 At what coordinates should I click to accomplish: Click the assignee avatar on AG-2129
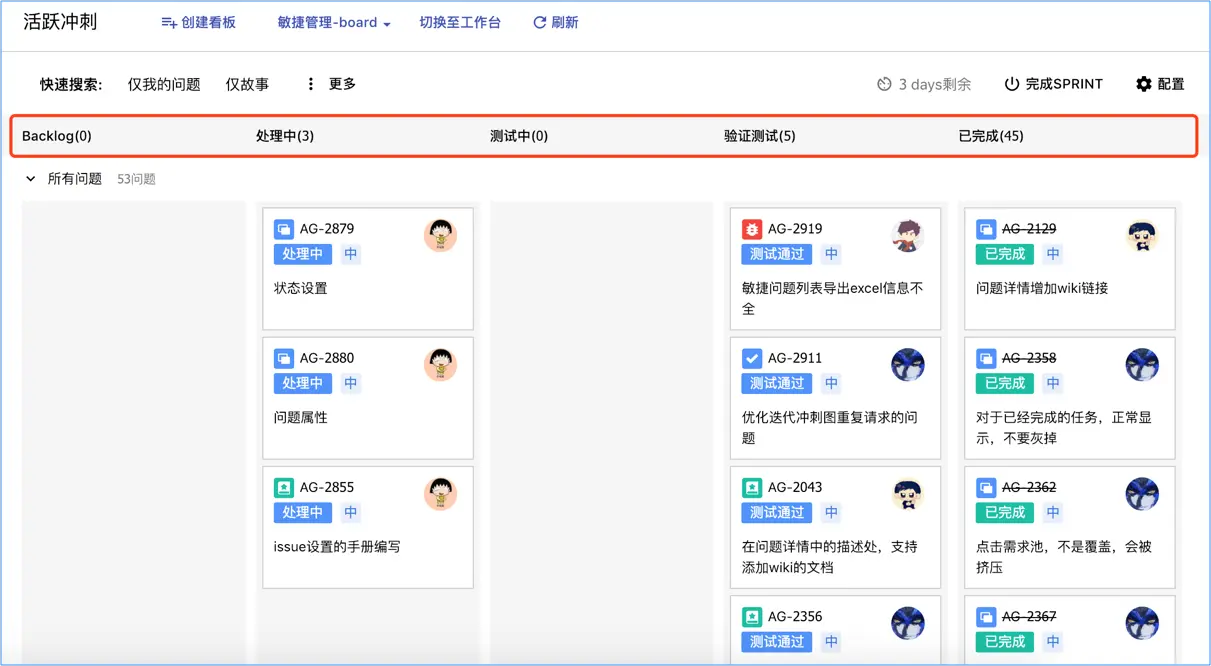(1142, 235)
